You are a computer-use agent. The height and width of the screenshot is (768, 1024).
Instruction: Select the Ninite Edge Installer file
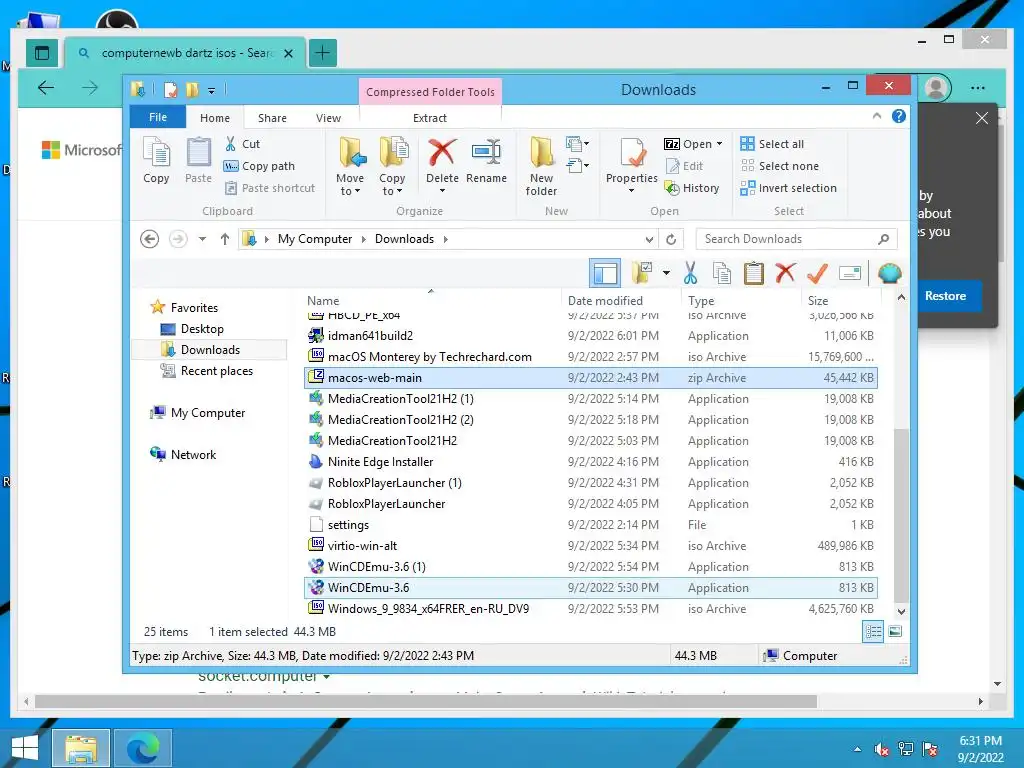(x=590, y=462)
